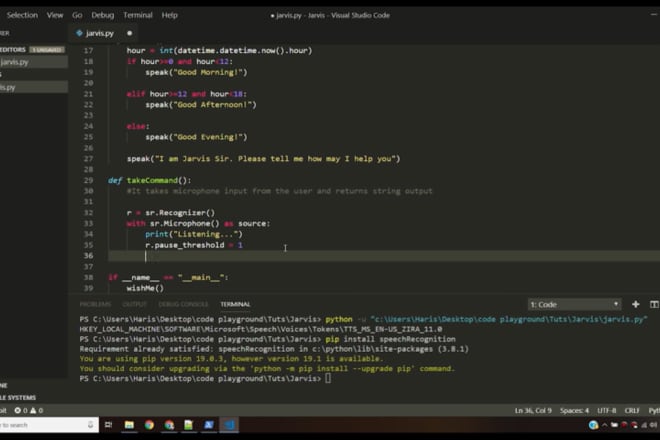Switch to the Terminal panel tab
Image resolution: width=660 pixels, height=440 pixels.
point(235,304)
